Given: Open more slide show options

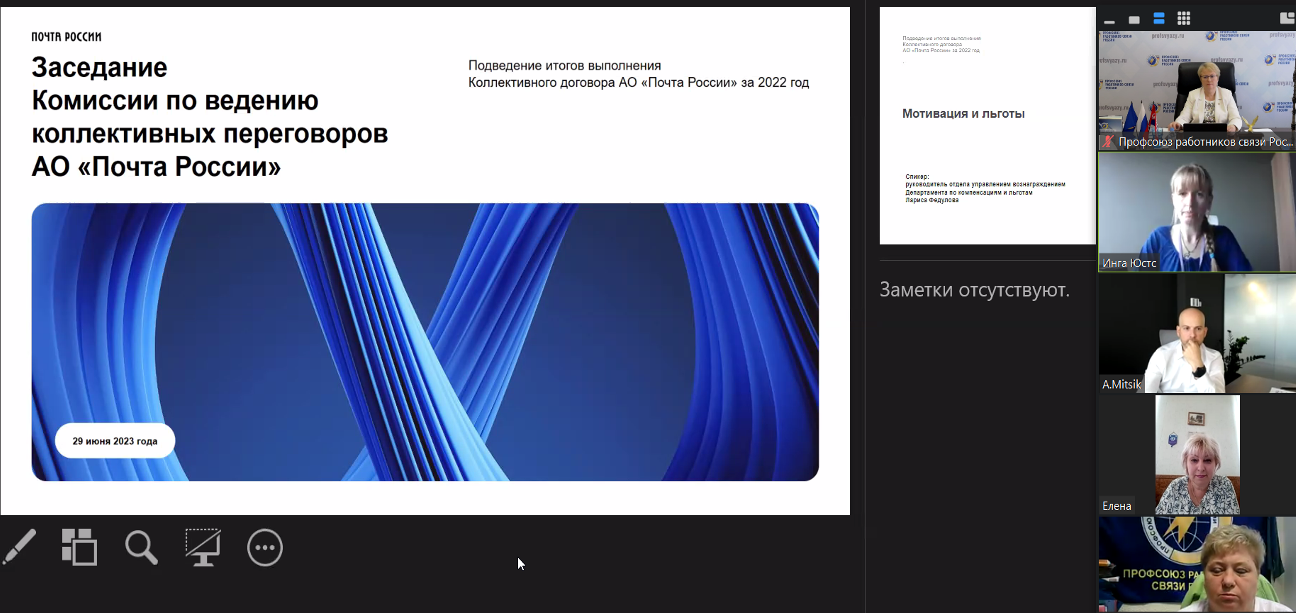Looking at the screenshot, I should (265, 547).
